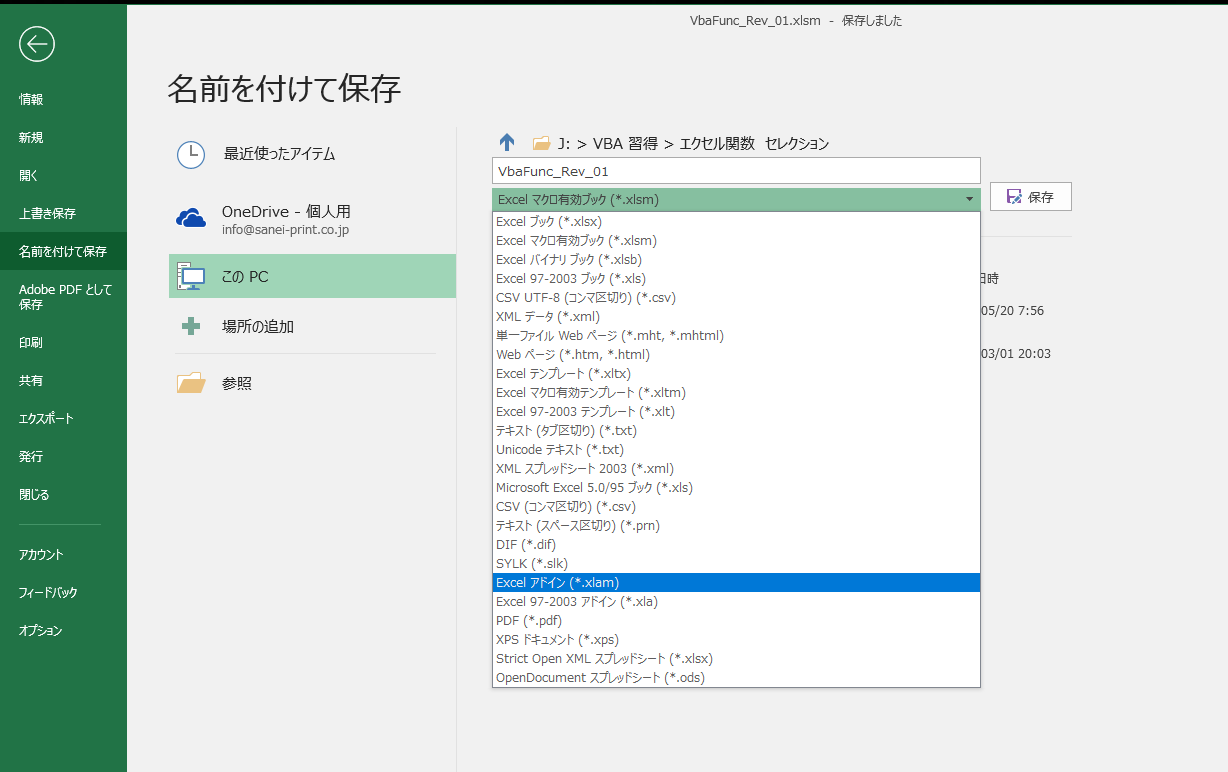Choose Excel テンプレート (*.xltx)
The height and width of the screenshot is (772, 1228).
[736, 373]
